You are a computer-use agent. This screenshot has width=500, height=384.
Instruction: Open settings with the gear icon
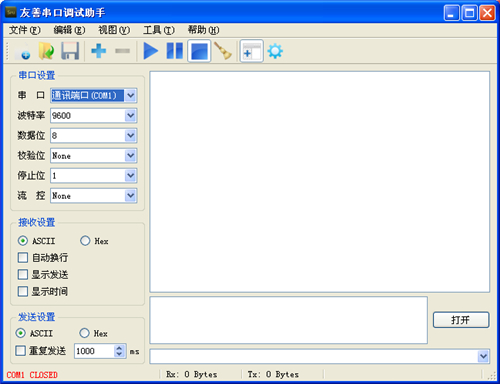[x=275, y=51]
